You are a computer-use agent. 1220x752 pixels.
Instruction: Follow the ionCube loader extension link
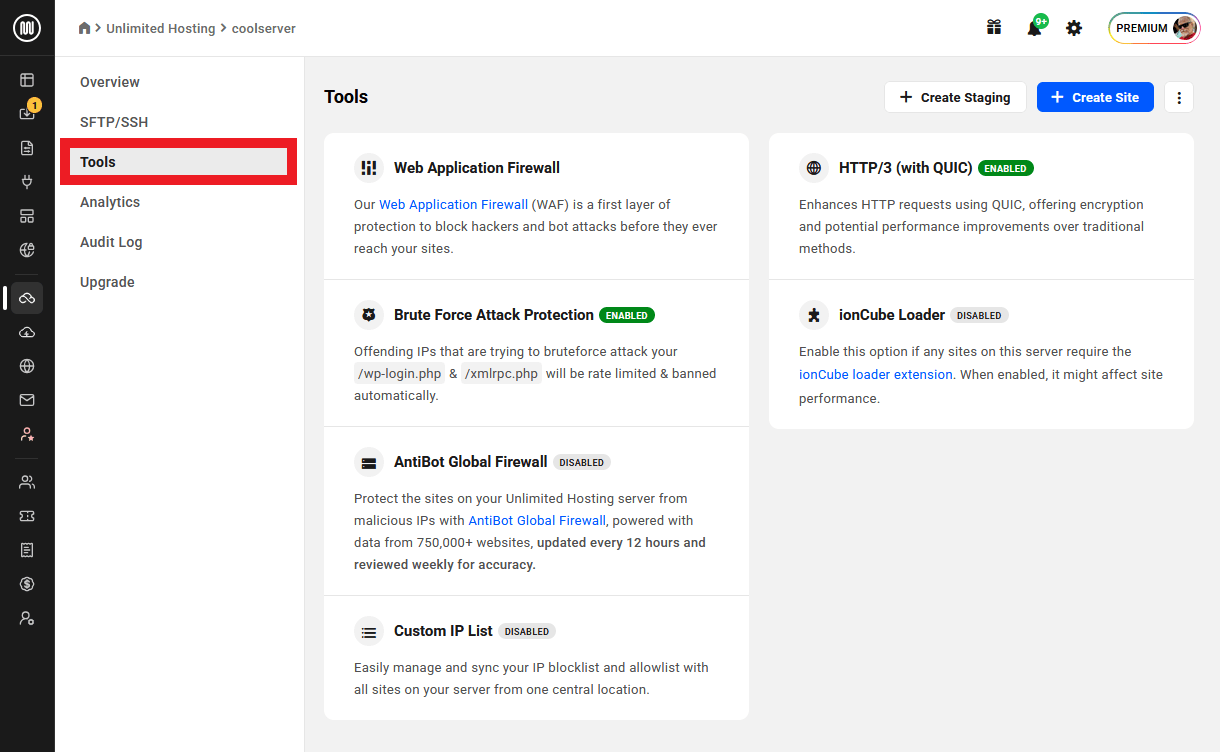pyautogui.click(x=876, y=374)
